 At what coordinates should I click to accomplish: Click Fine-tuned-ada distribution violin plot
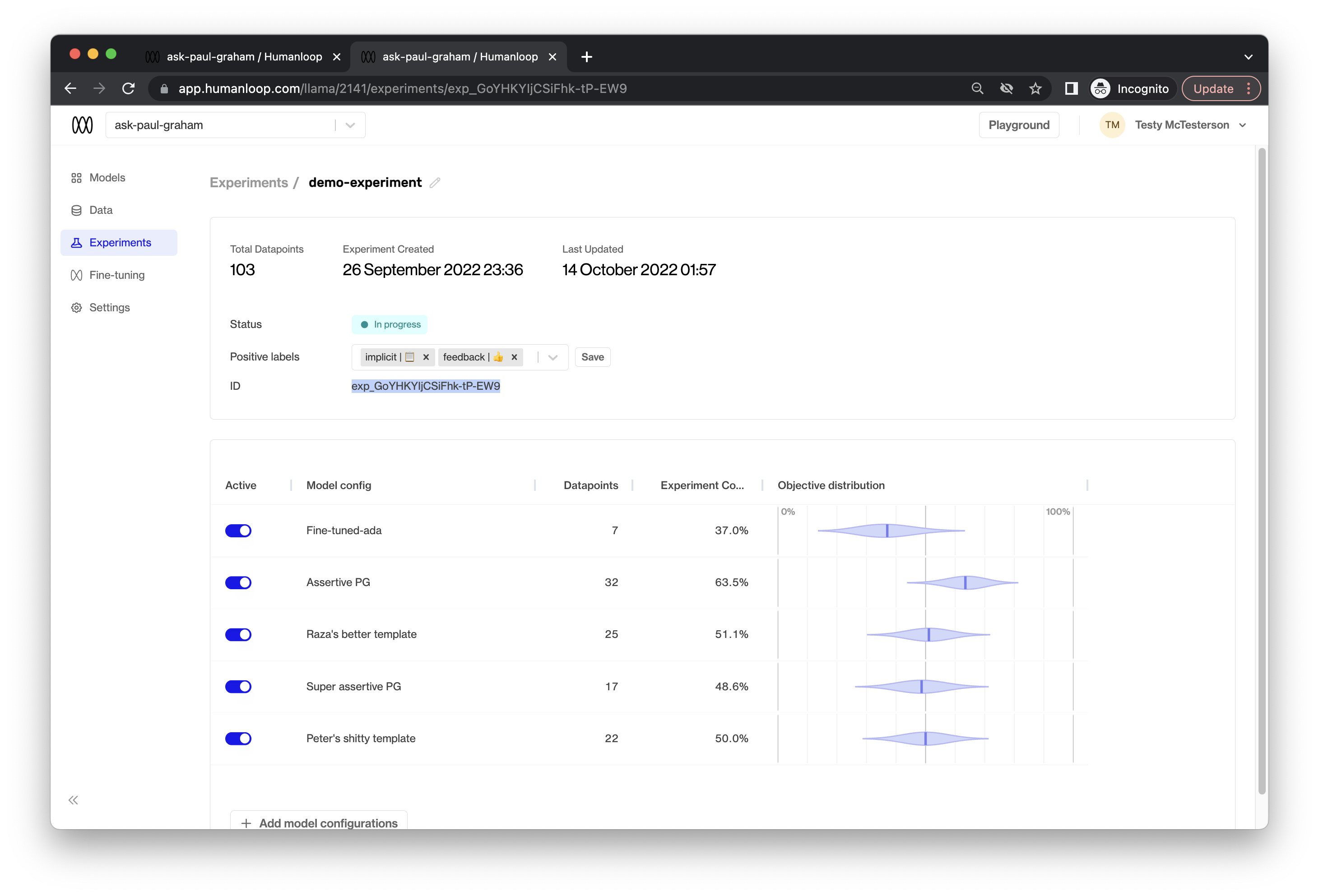[891, 530]
